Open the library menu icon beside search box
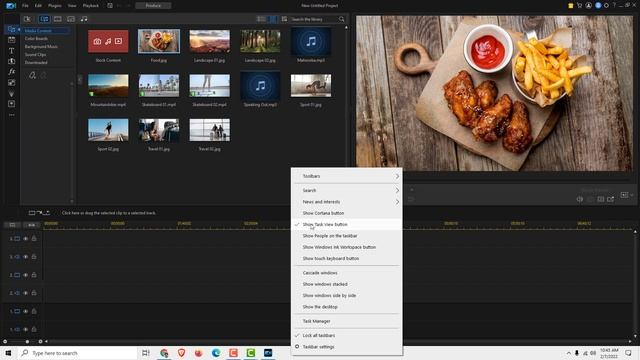640x360 pixels. tap(284, 19)
